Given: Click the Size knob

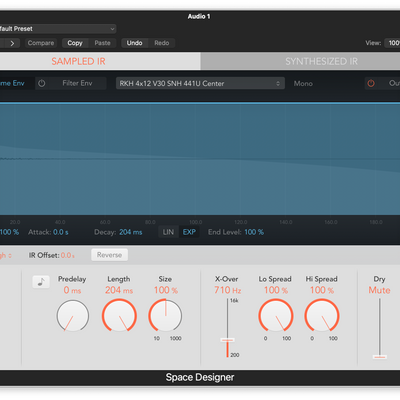Looking at the screenshot, I should [x=165, y=315].
